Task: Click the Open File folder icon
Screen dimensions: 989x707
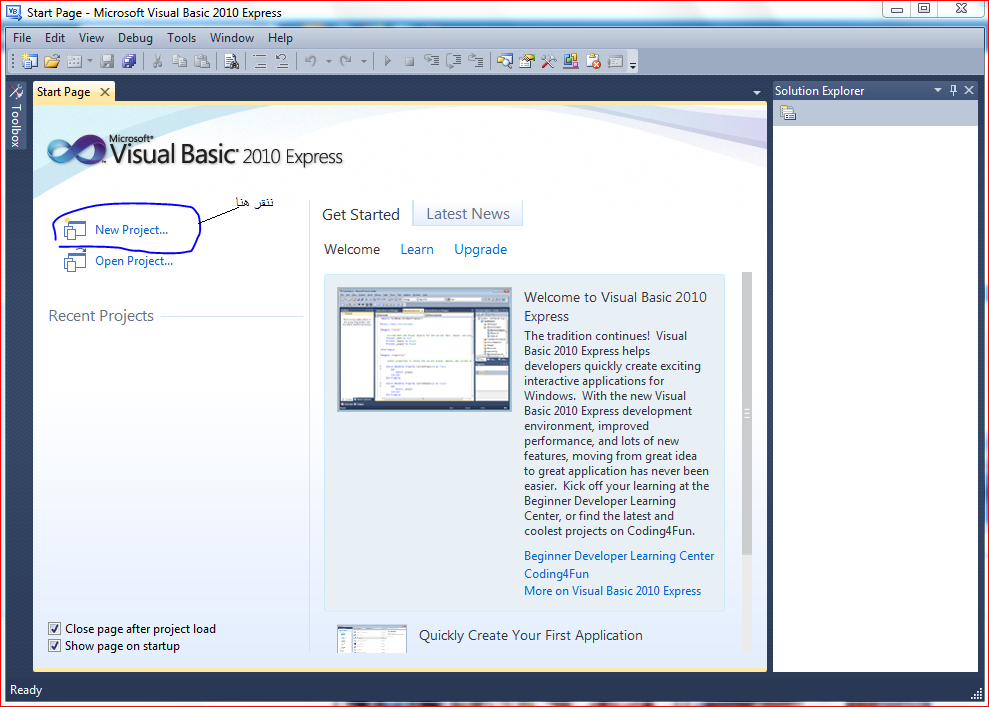Action: click(52, 61)
